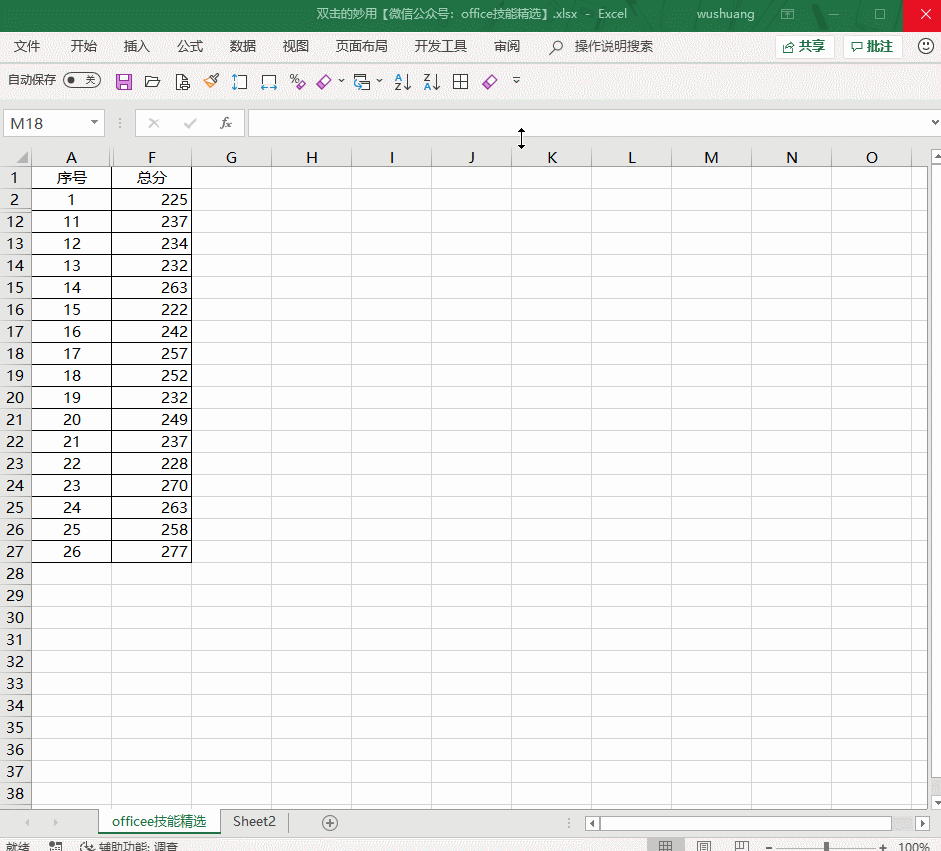Open the Paste Special dropdown arrow
The image size is (941, 851).
tap(379, 80)
